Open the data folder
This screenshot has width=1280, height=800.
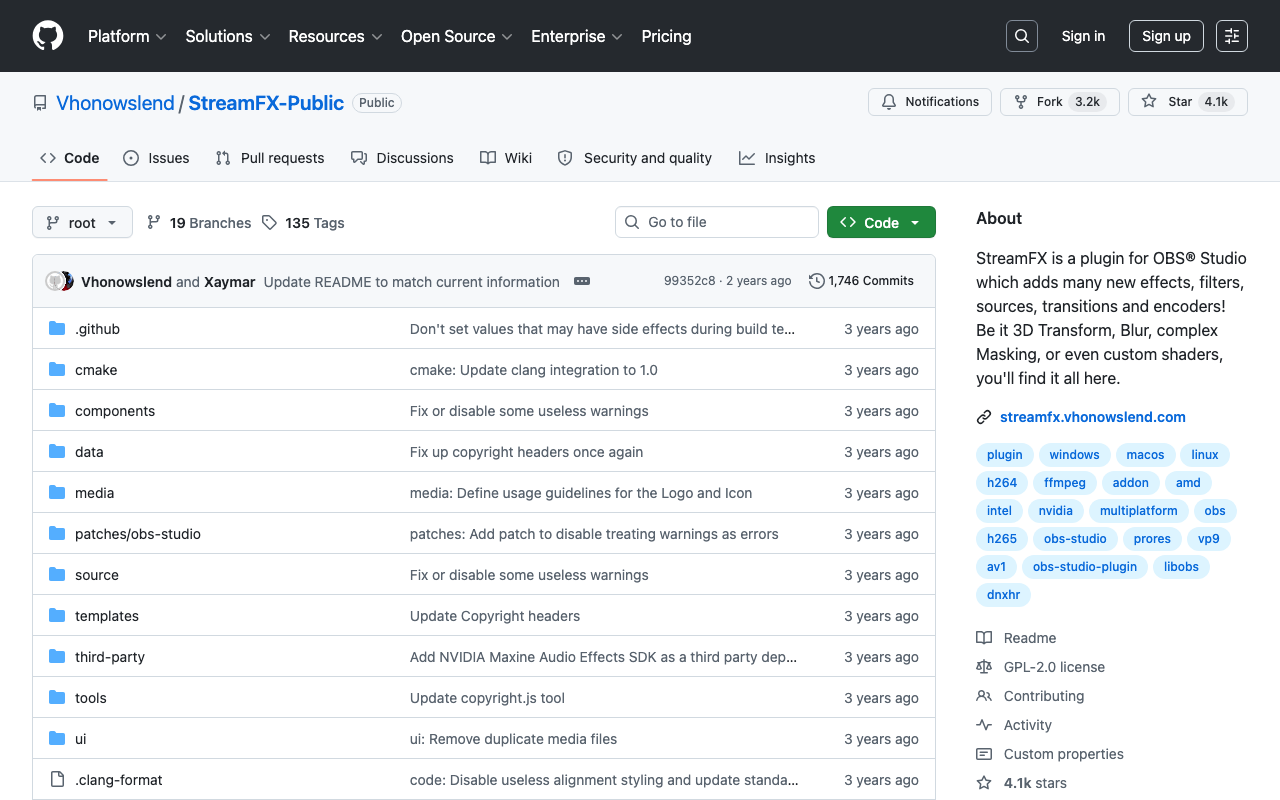tap(89, 452)
